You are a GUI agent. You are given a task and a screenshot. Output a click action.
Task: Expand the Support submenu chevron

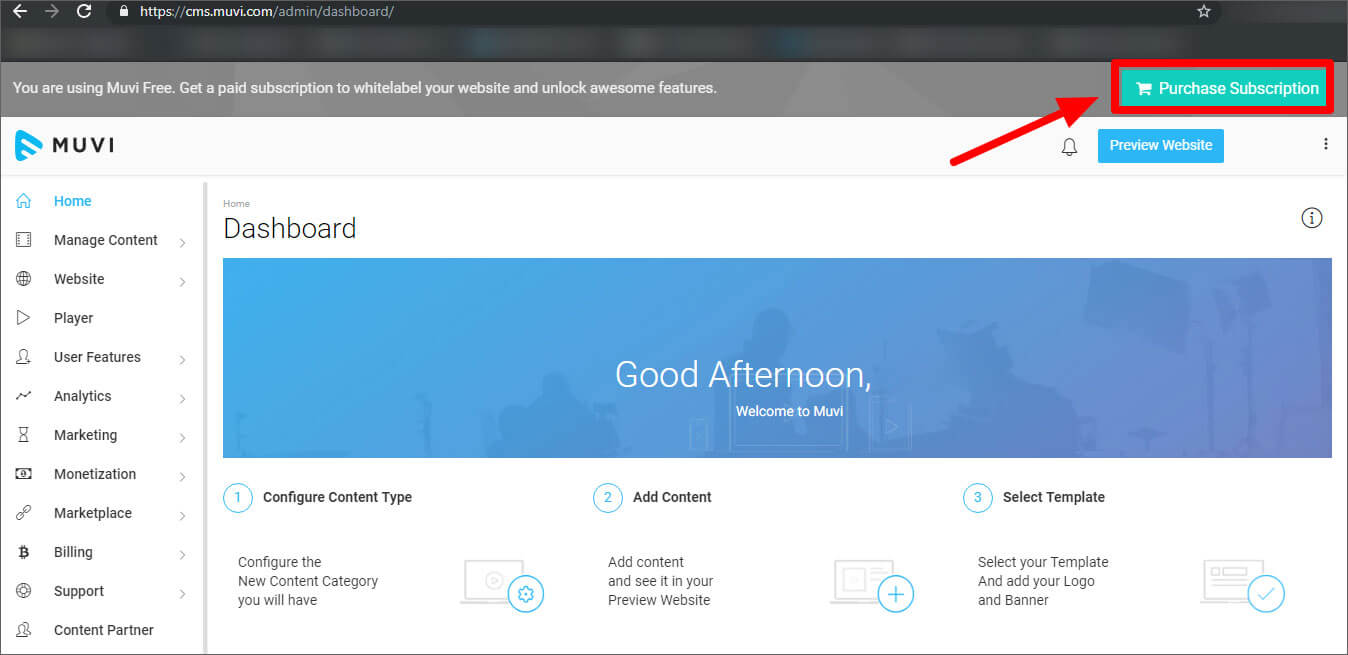tap(182, 593)
